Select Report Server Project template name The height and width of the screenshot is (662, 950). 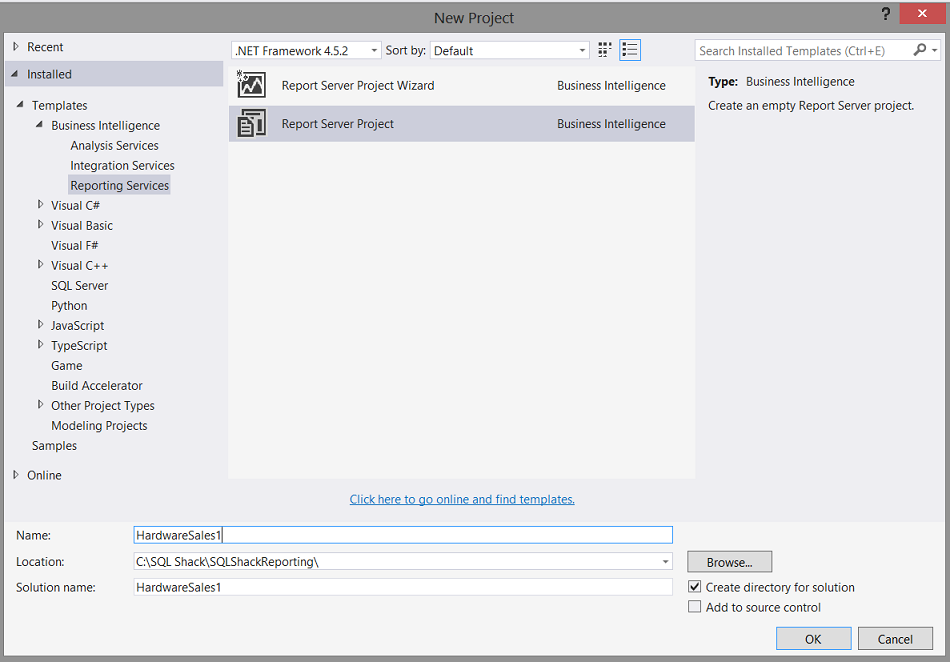pyautogui.click(x=337, y=124)
